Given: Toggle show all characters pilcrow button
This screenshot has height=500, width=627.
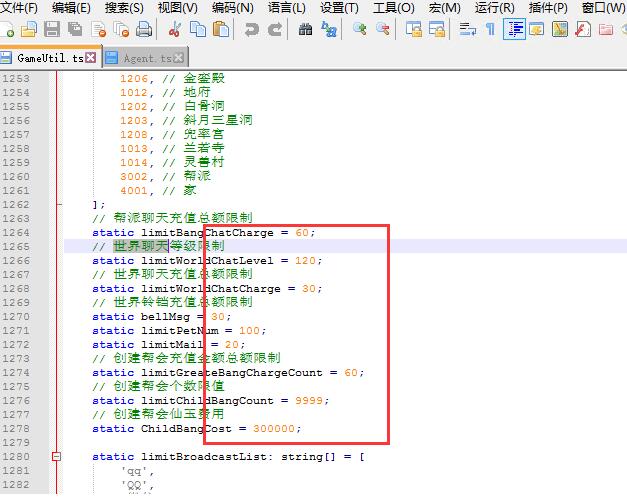Looking at the screenshot, I should [490, 30].
